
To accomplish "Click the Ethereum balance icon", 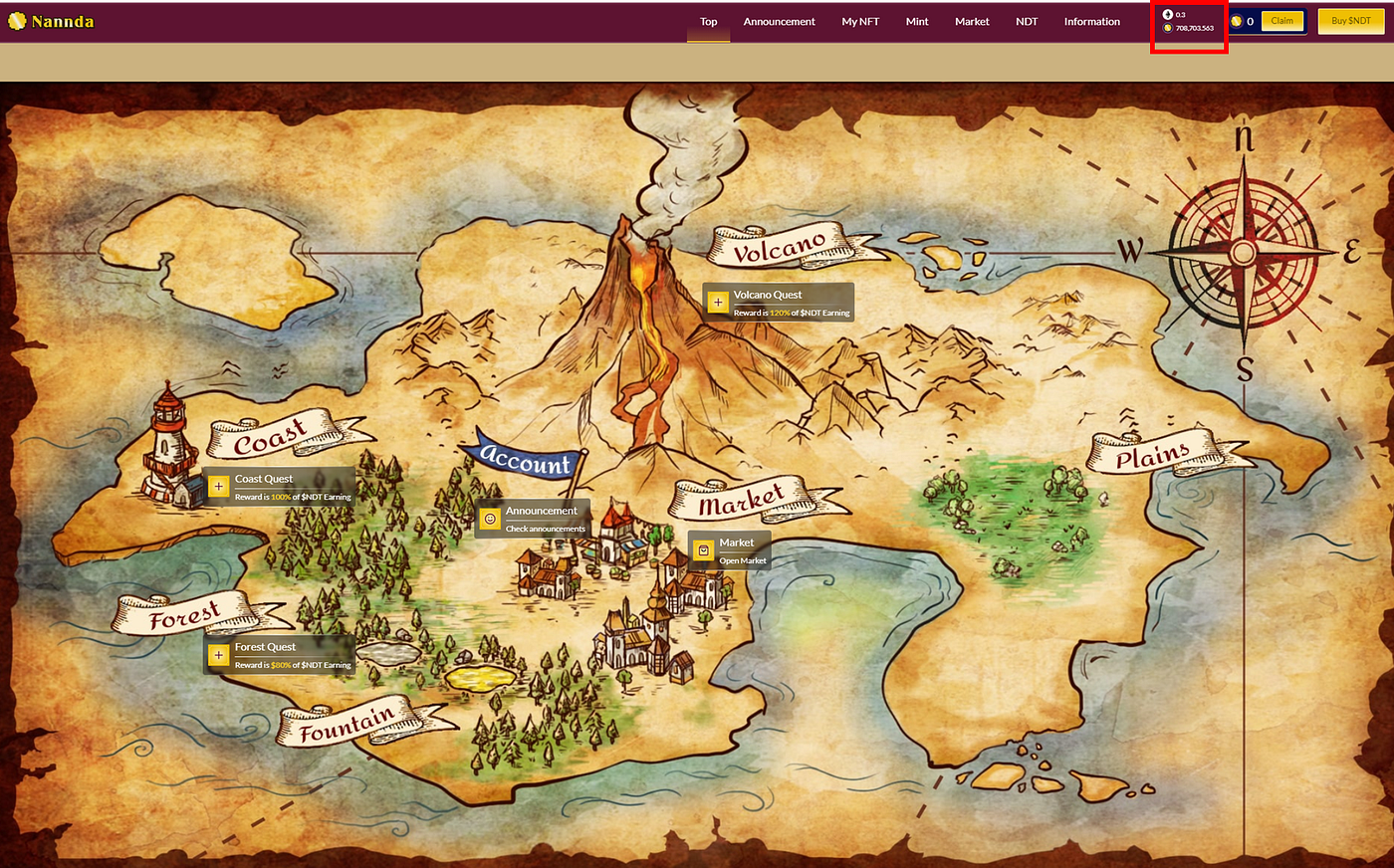I will click(1168, 15).
